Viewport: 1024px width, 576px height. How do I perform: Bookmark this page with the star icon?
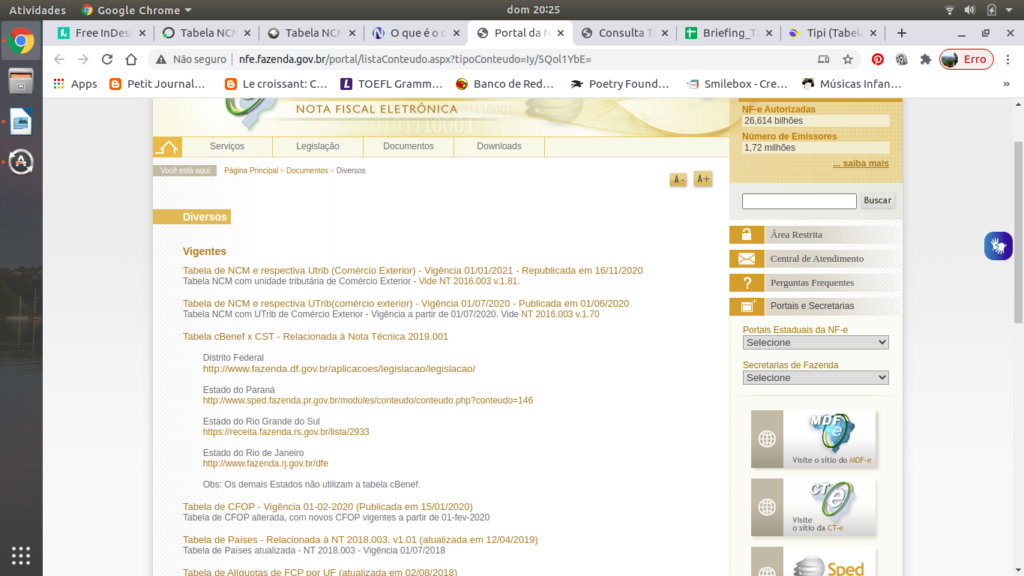847,59
